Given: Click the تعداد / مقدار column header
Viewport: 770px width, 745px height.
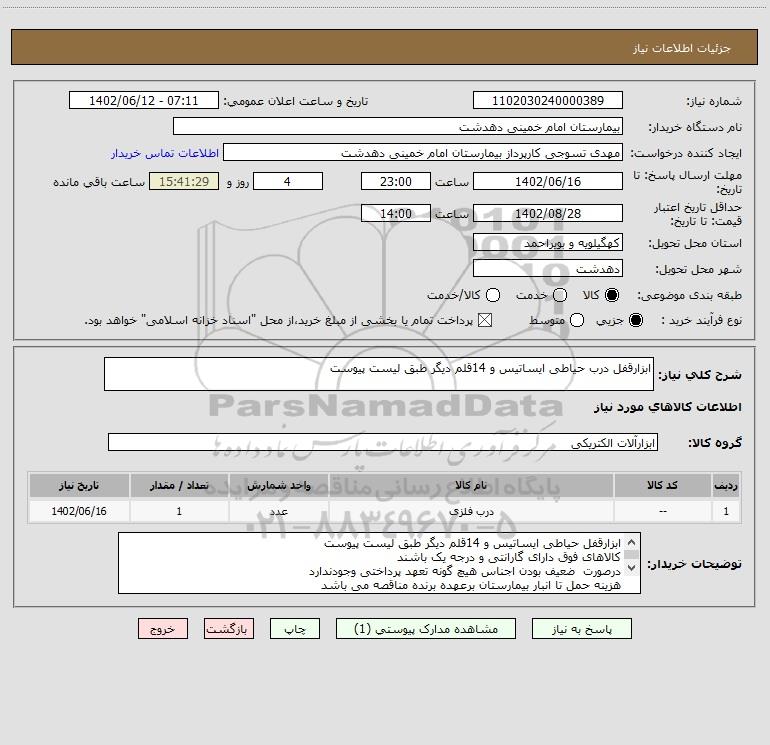Looking at the screenshot, I should click(179, 485).
